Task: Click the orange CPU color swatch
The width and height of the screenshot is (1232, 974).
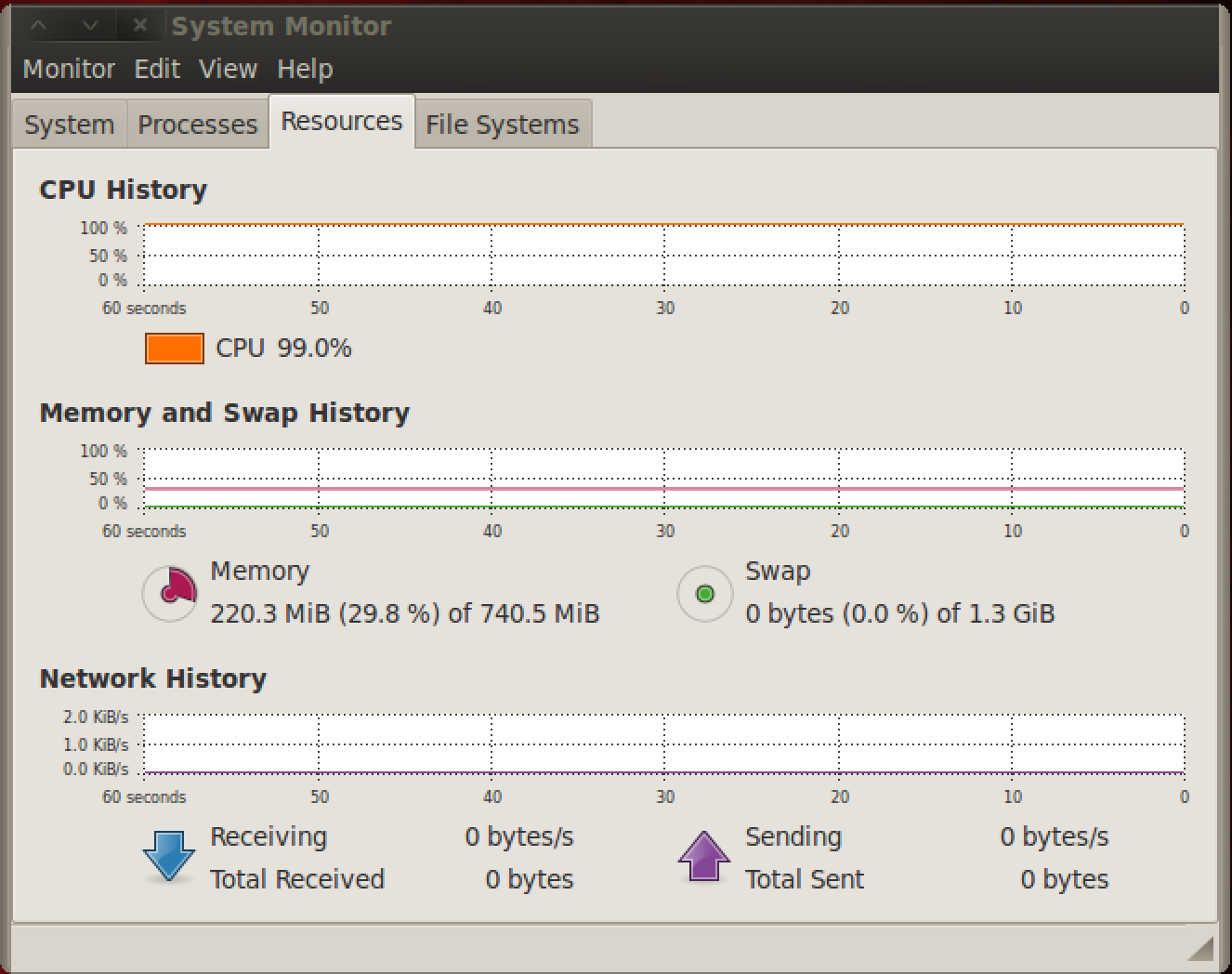Action: (175, 349)
